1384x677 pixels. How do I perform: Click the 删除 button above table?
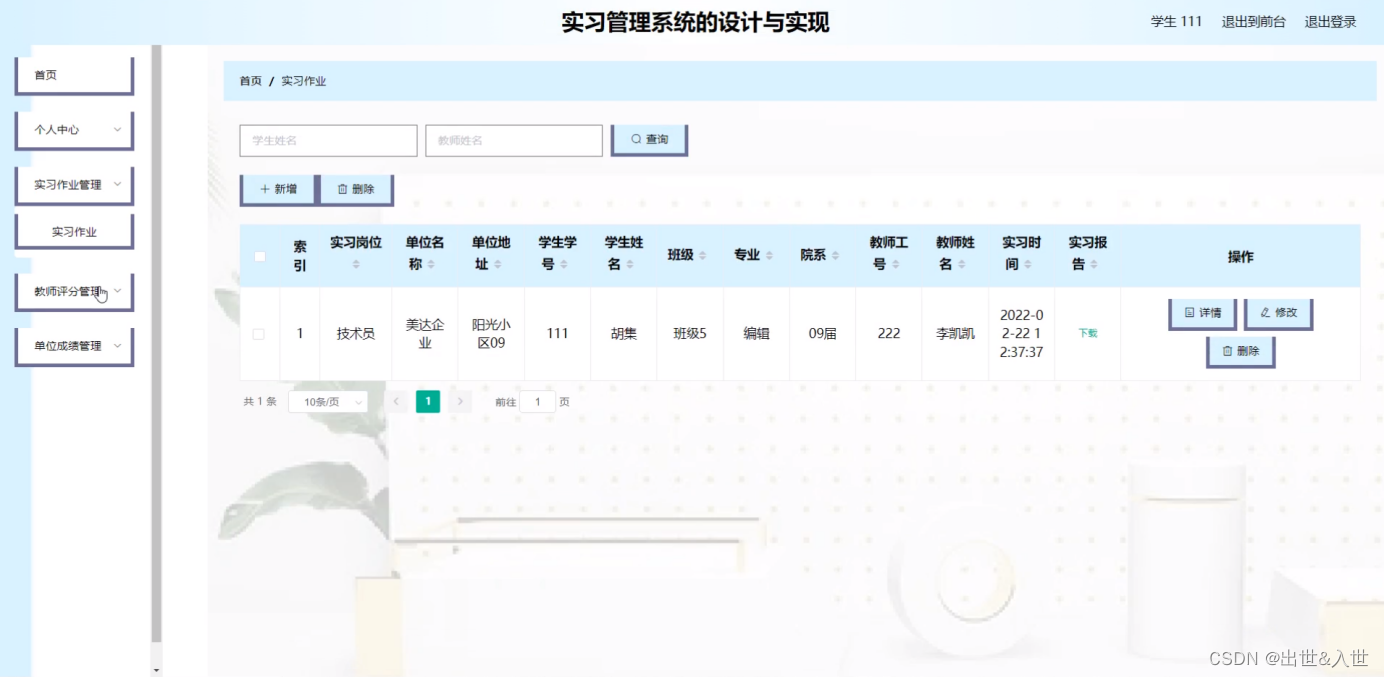point(356,189)
